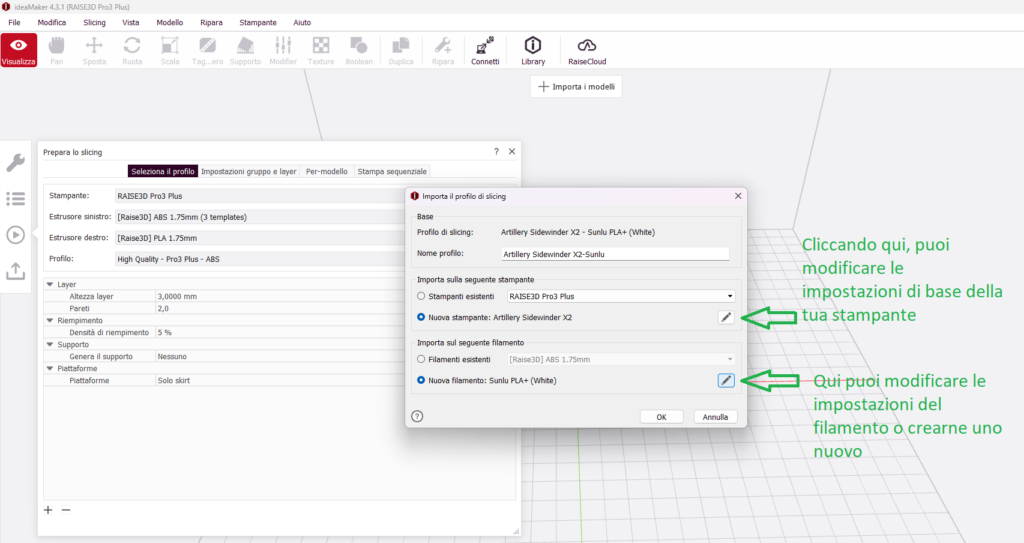Switch to Per-modello tab
The image size is (1024, 543).
point(327,171)
